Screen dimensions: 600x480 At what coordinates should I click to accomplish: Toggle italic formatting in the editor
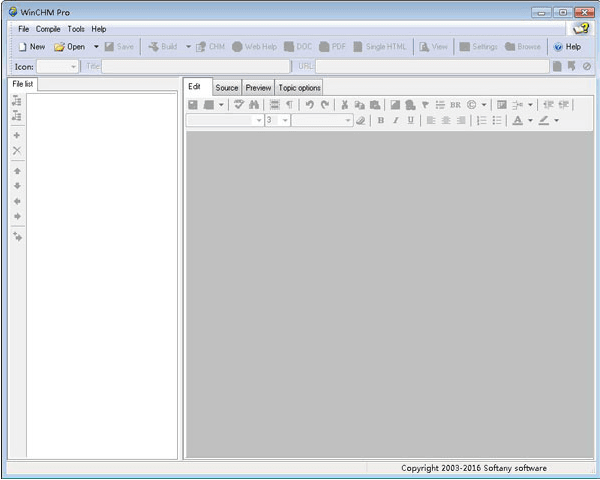395,120
